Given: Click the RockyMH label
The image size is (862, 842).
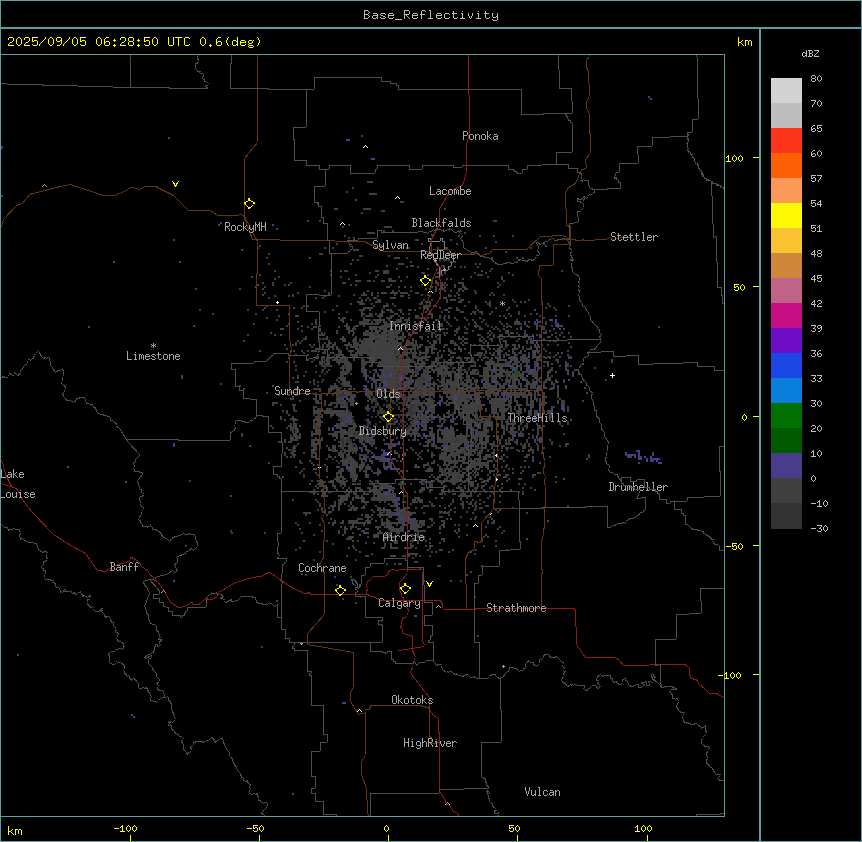Looking at the screenshot, I should 245,227.
